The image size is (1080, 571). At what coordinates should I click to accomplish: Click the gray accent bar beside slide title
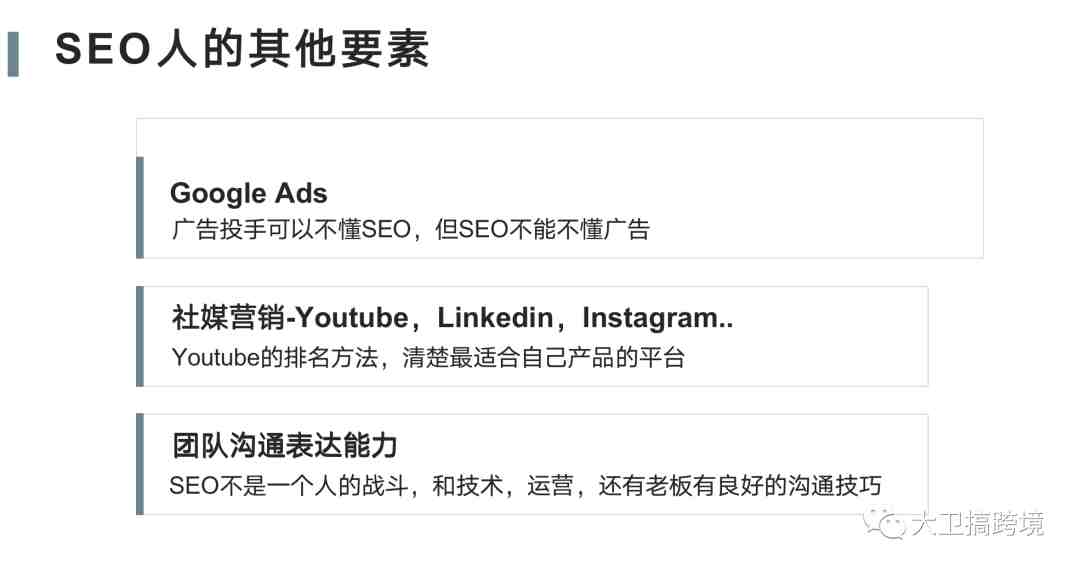pos(13,54)
